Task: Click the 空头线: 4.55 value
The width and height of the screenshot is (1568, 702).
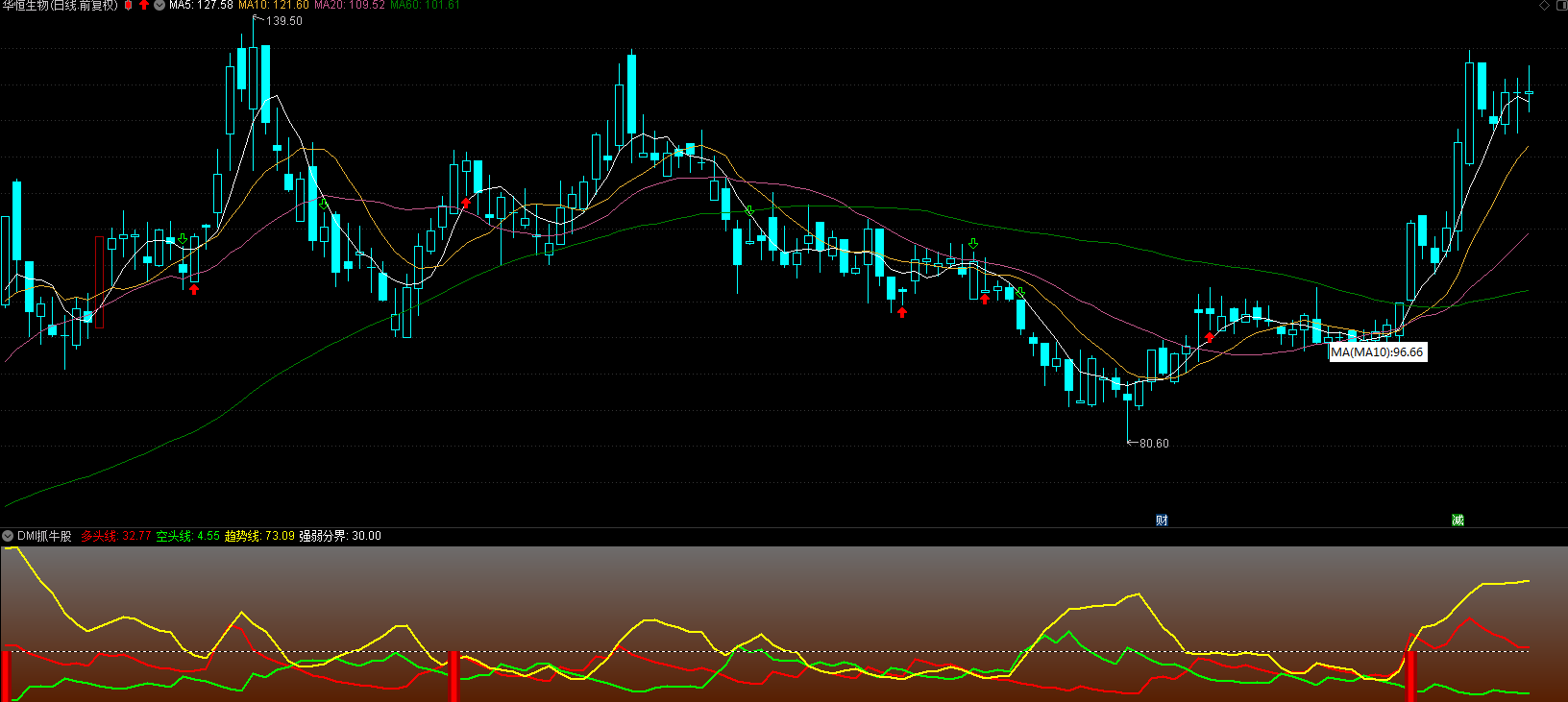Action: (x=188, y=536)
